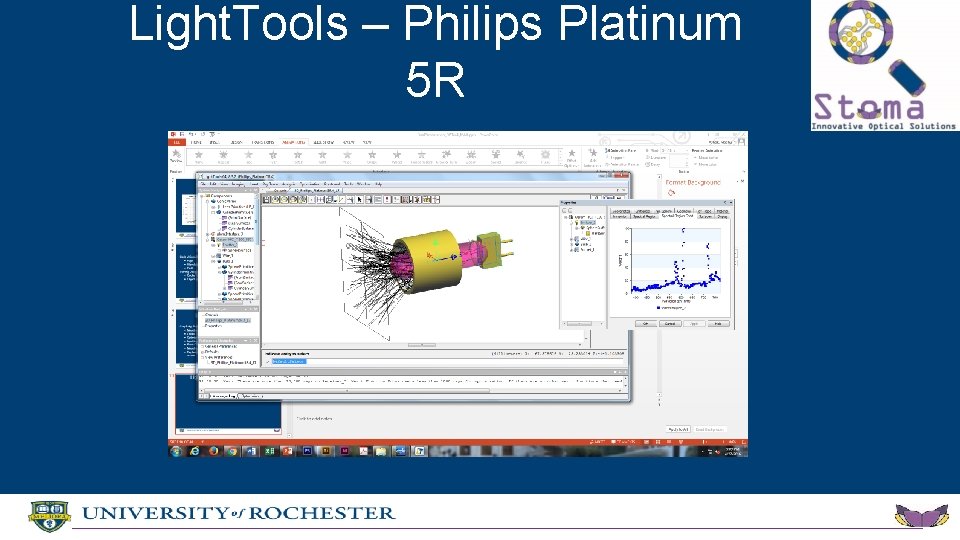The height and width of the screenshot is (540, 960).
Task: Switch to the SLIDE SHOW ribbon tab
Action: point(324,142)
